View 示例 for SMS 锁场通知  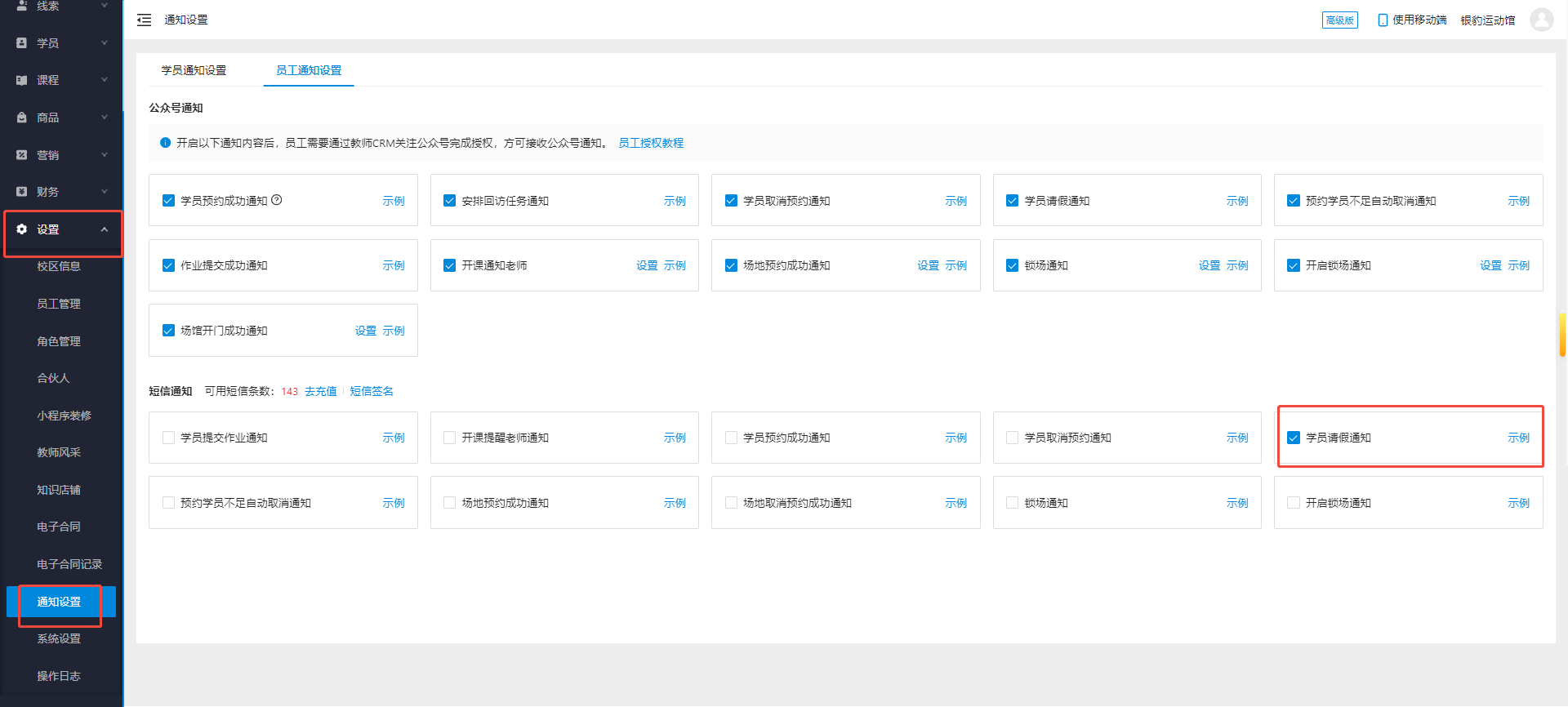point(1237,503)
